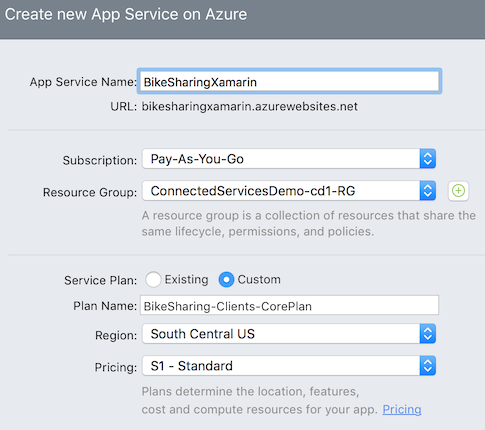Click the 'Pricing:' field label

[x=116, y=368]
